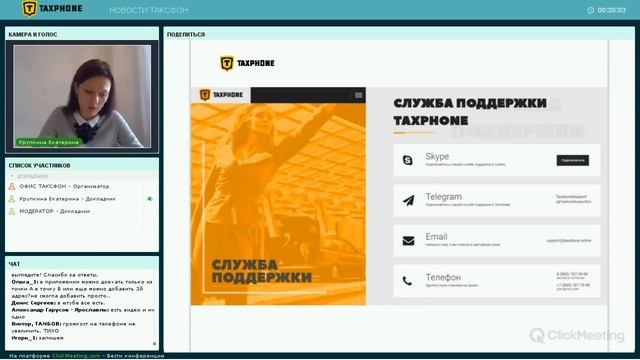The image size is (640, 360).
Task: Click the Skype heading on the slide
Action: (437, 156)
